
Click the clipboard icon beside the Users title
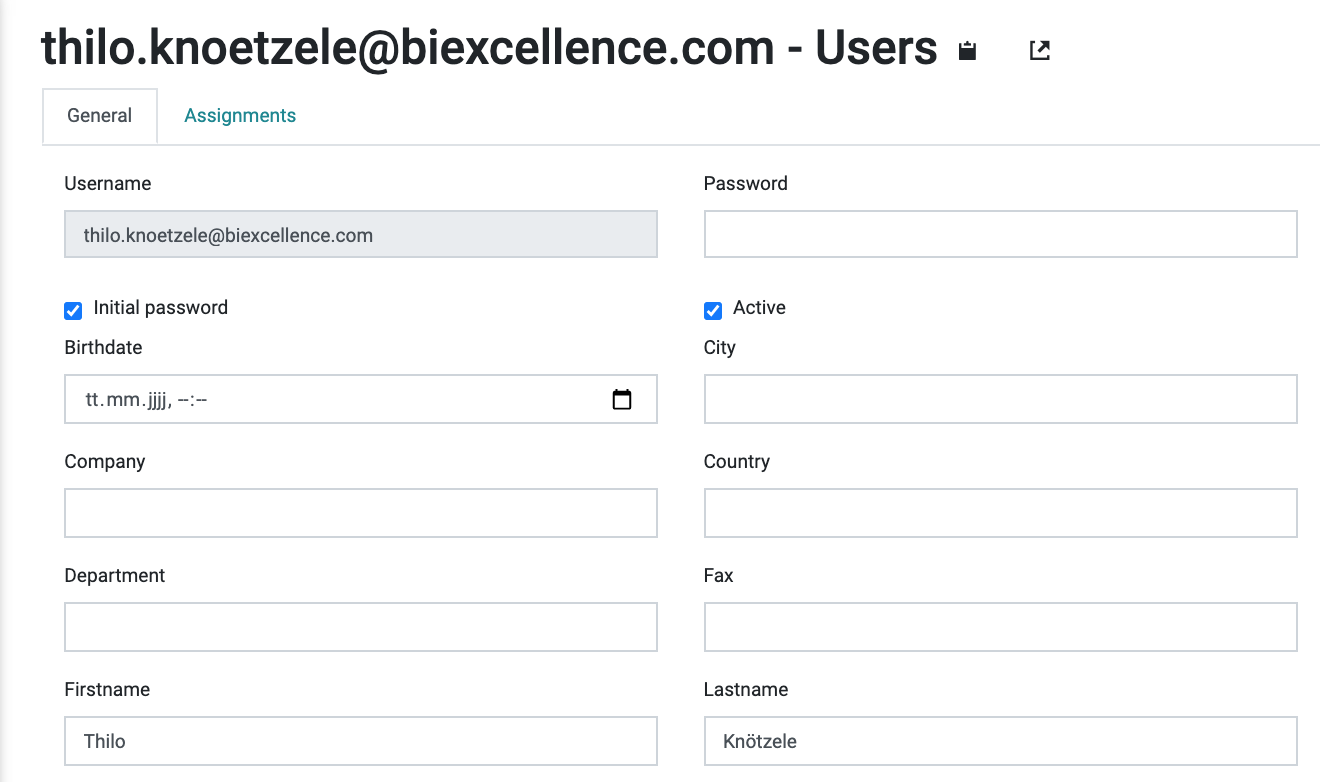click(x=967, y=51)
